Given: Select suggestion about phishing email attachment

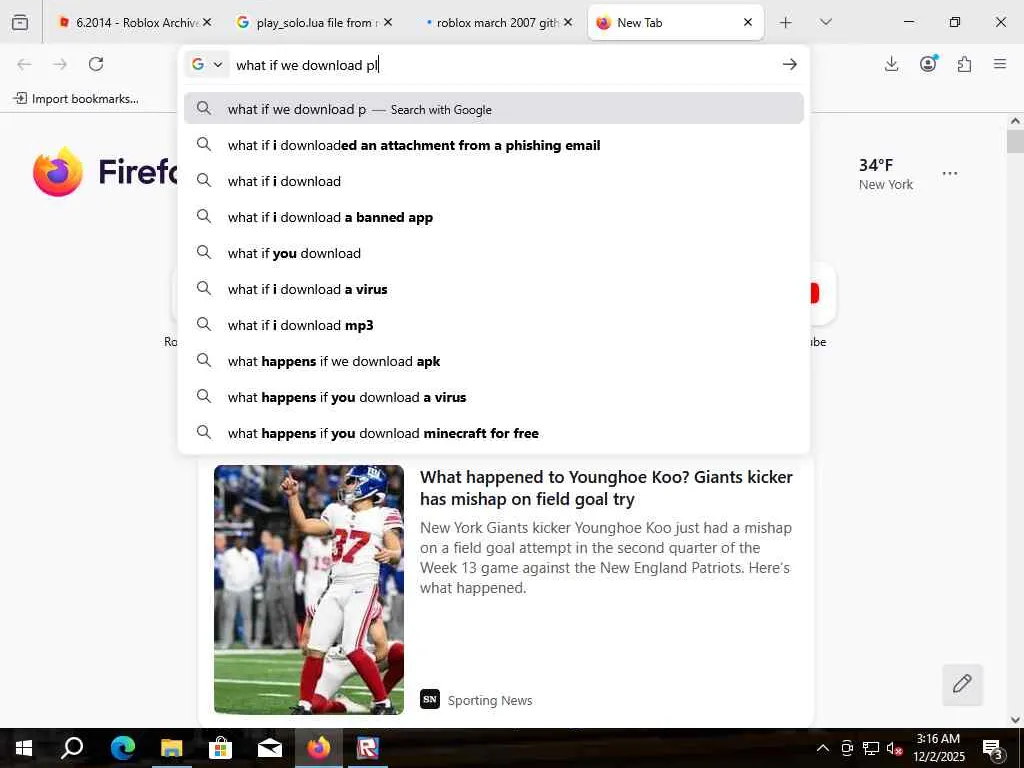Looking at the screenshot, I should click(494, 145).
